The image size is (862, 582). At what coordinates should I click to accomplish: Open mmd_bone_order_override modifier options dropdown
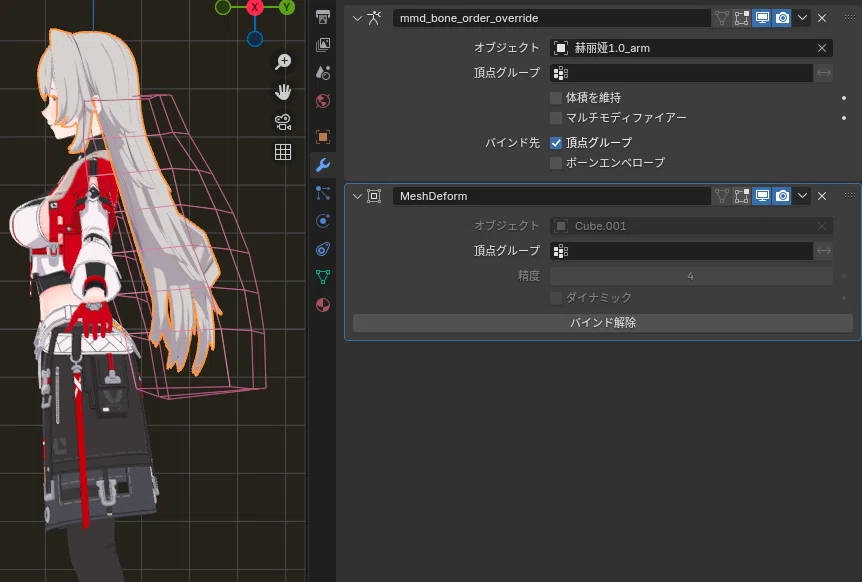tap(803, 18)
